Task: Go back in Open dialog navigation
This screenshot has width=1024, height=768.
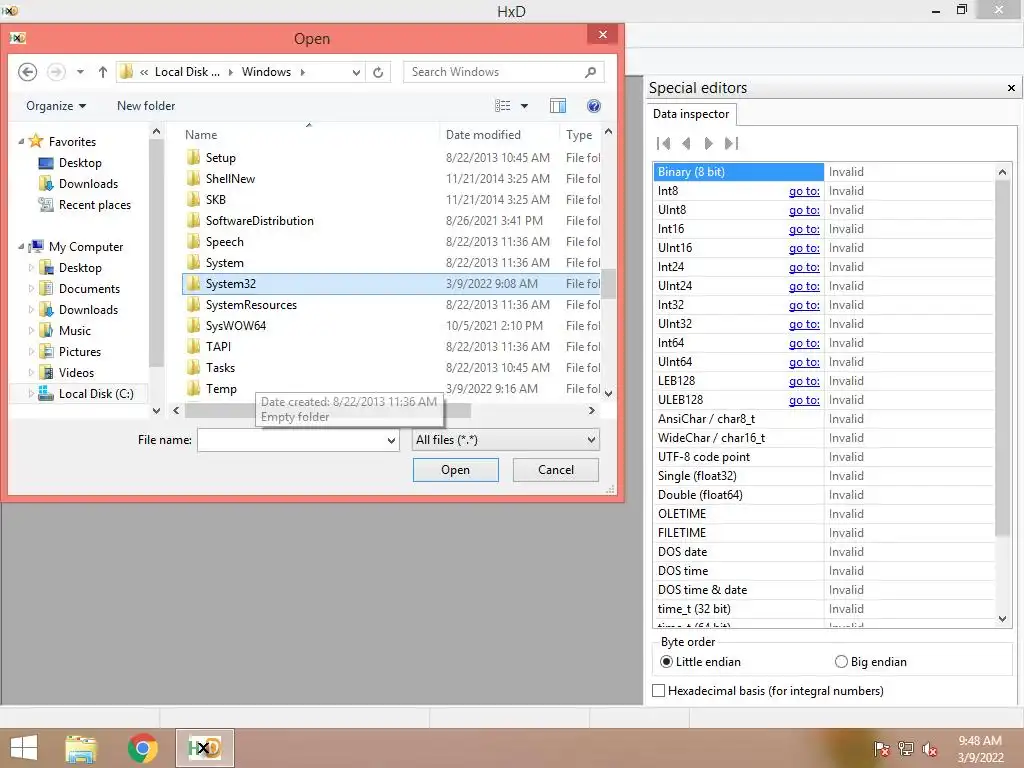Action: pos(27,72)
